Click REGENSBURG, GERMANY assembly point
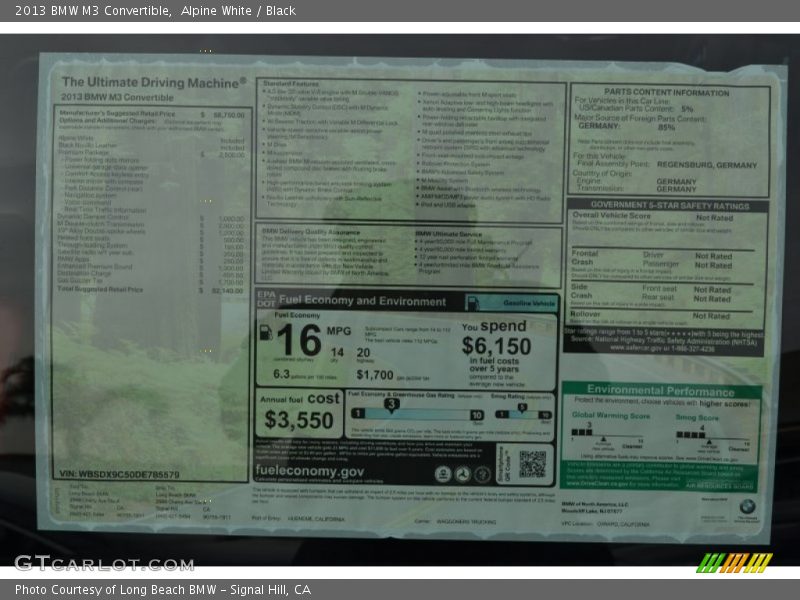This screenshot has width=800, height=600. point(707,165)
